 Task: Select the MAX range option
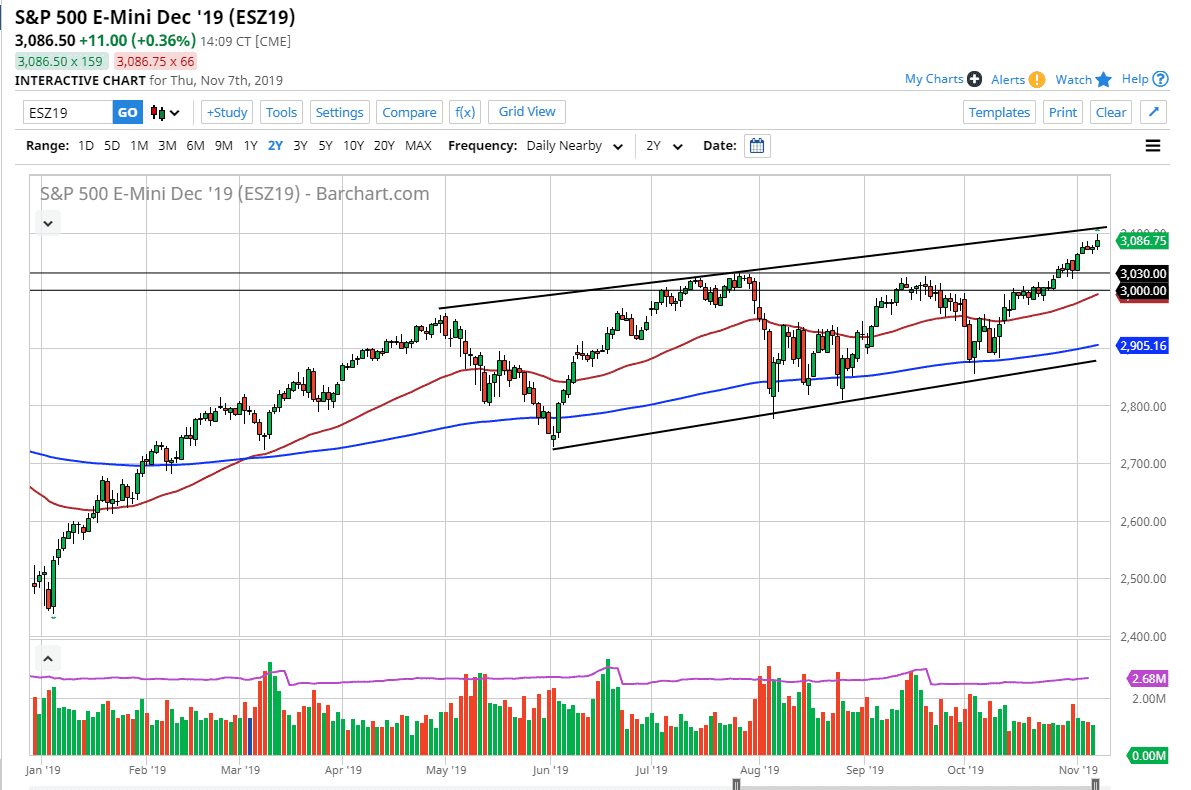pyautogui.click(x=418, y=145)
